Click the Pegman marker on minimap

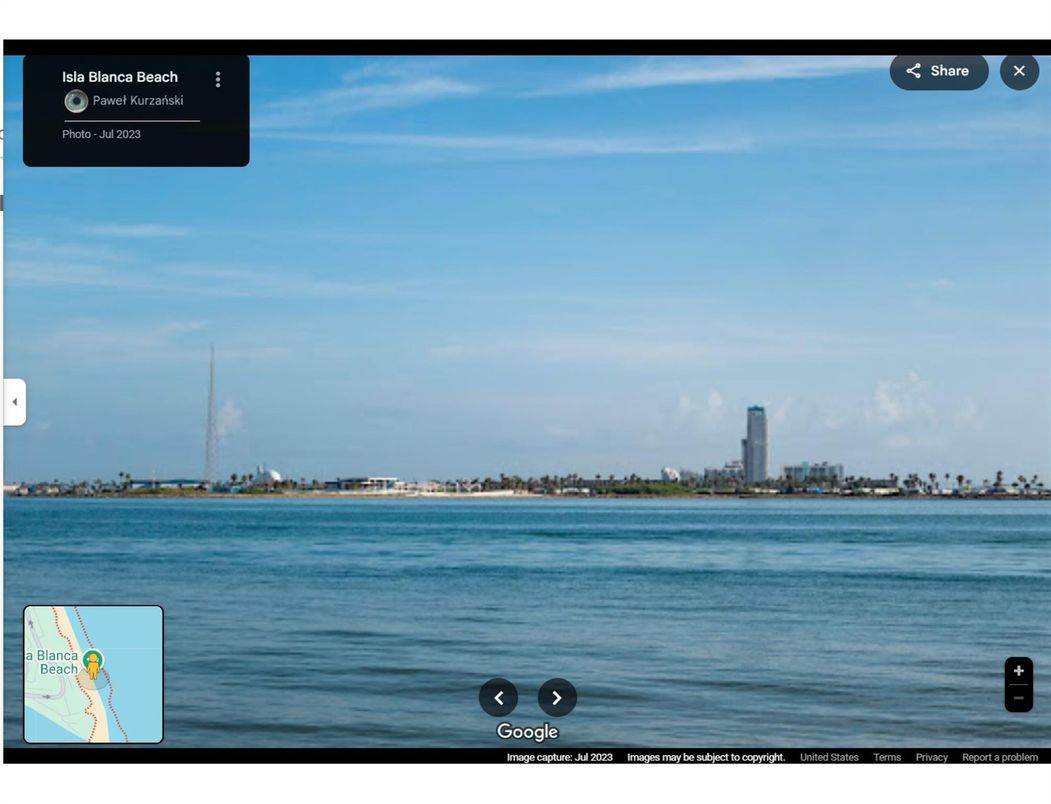tap(93, 664)
